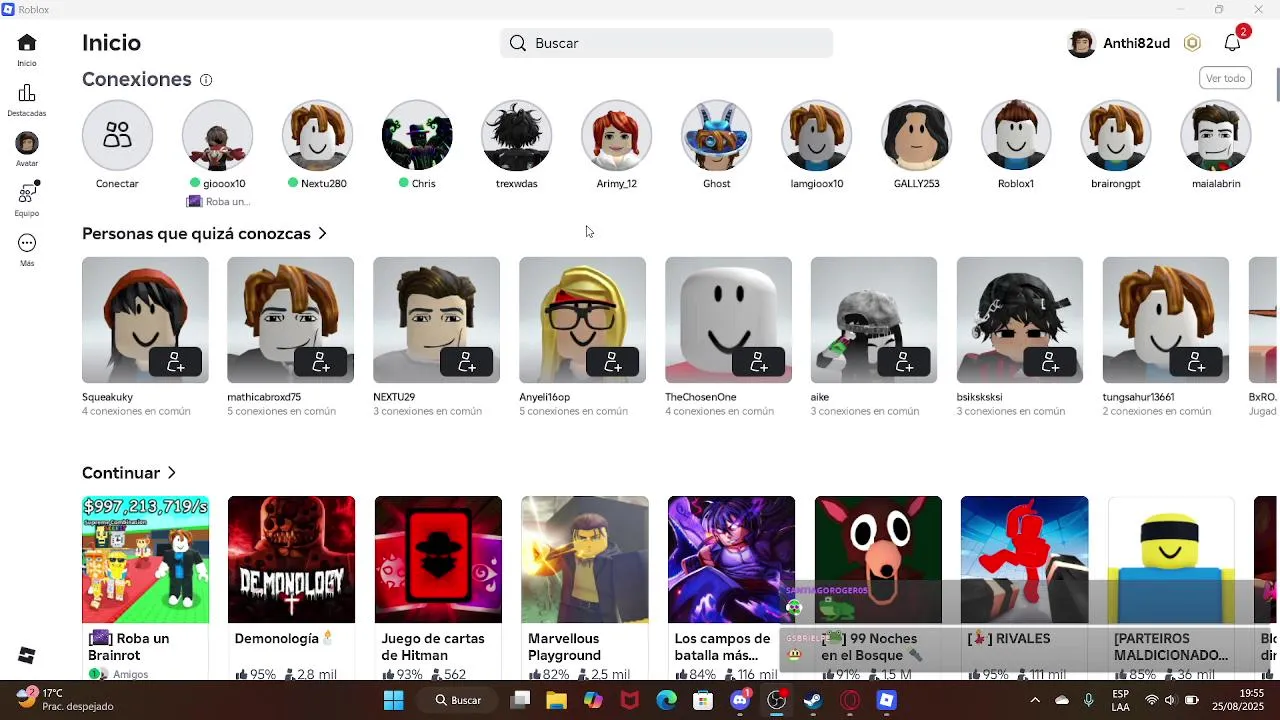Expand the Continuar section arrow
This screenshot has width=1280, height=720.
[172, 473]
